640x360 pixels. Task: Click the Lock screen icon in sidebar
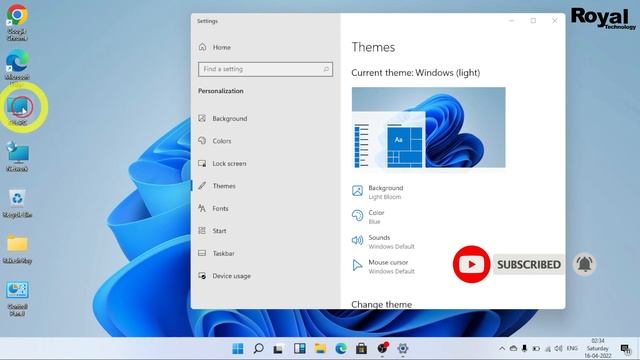[x=202, y=163]
